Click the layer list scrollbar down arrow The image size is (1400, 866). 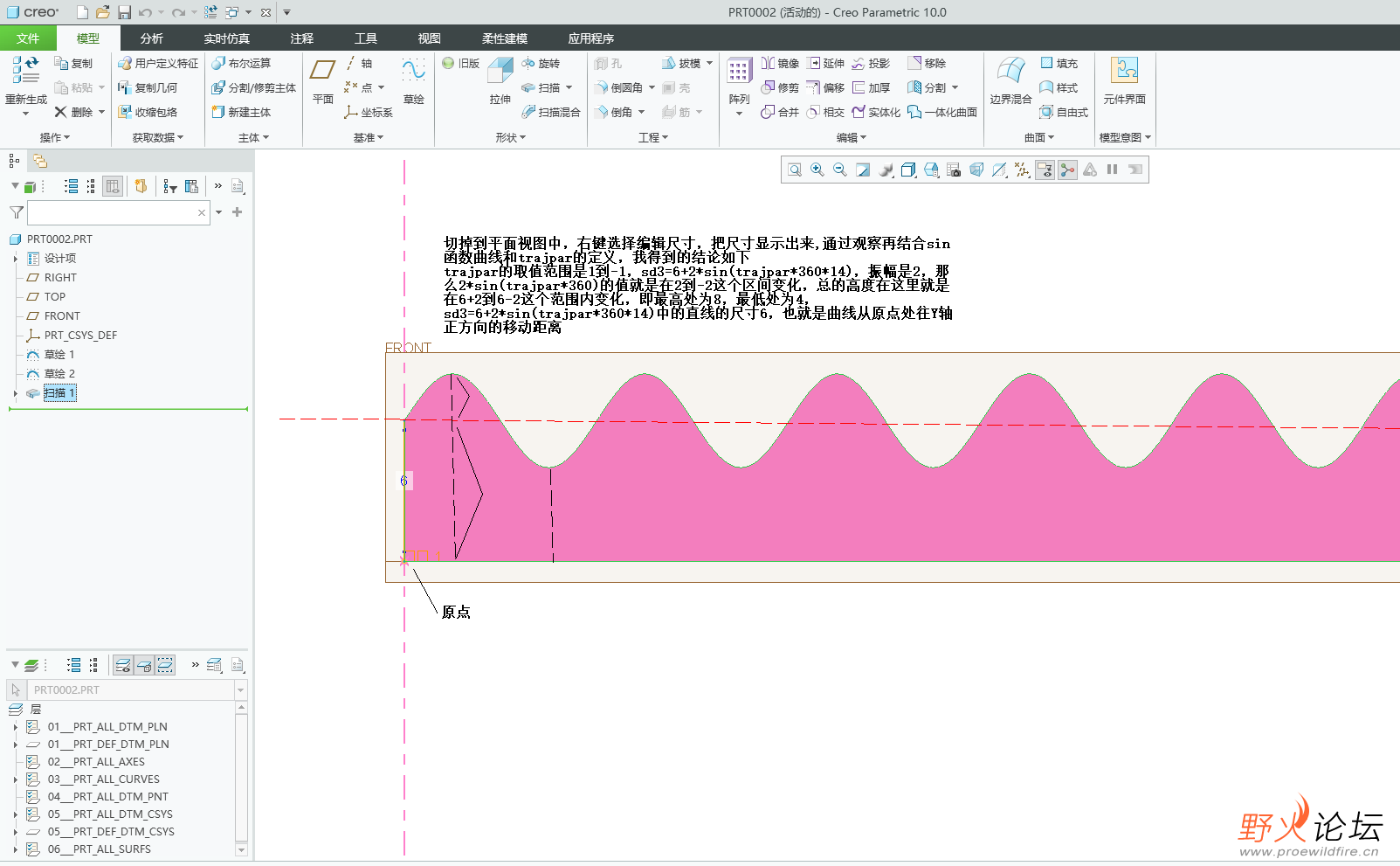coord(241,850)
